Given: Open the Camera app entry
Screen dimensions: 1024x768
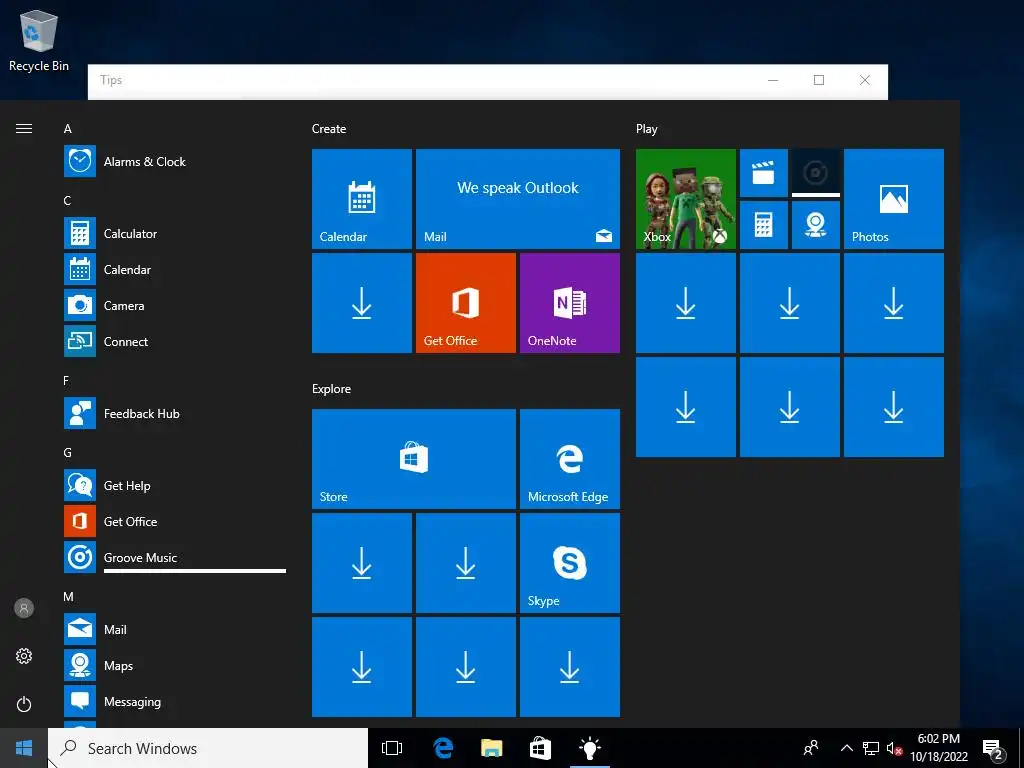Looking at the screenshot, I should click(x=174, y=306).
